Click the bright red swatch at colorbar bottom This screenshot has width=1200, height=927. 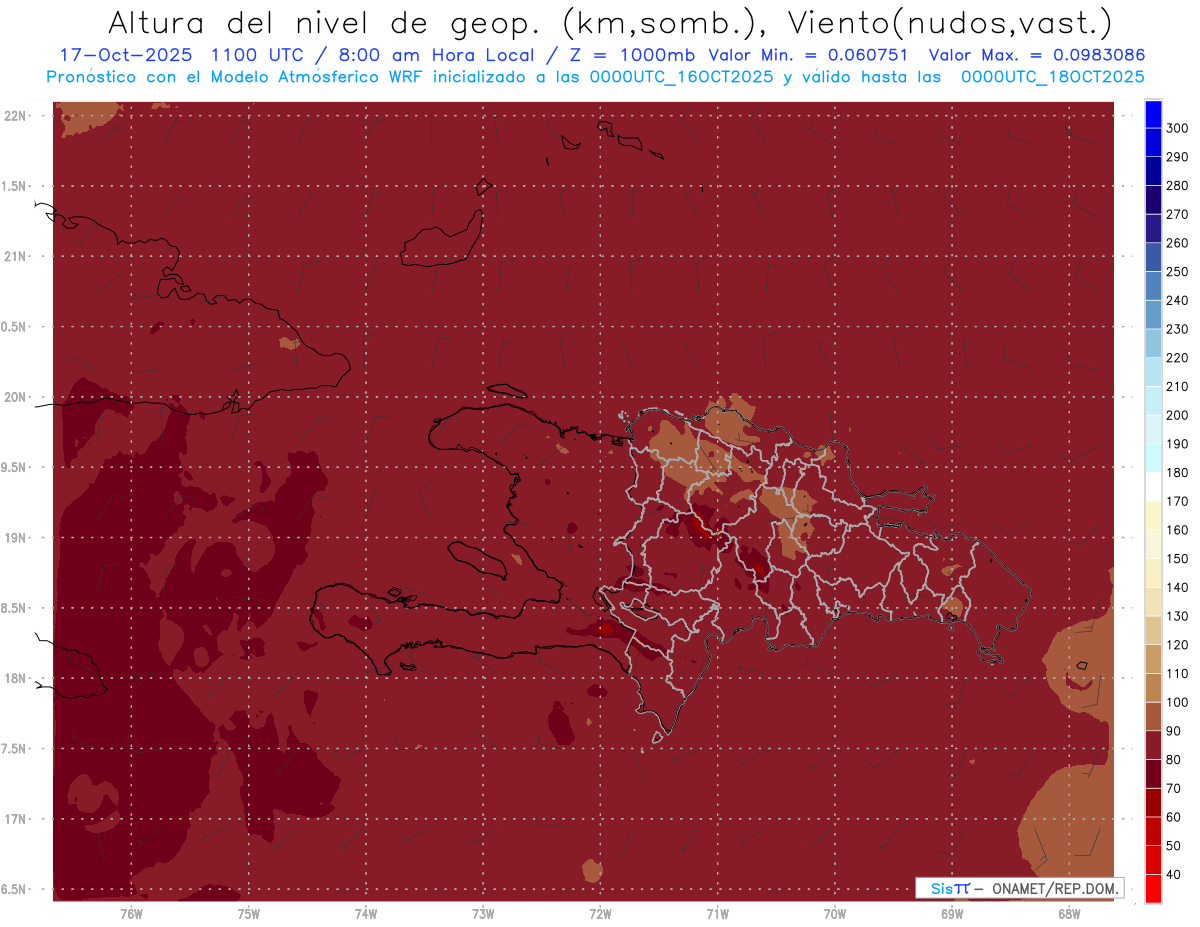point(1153,889)
